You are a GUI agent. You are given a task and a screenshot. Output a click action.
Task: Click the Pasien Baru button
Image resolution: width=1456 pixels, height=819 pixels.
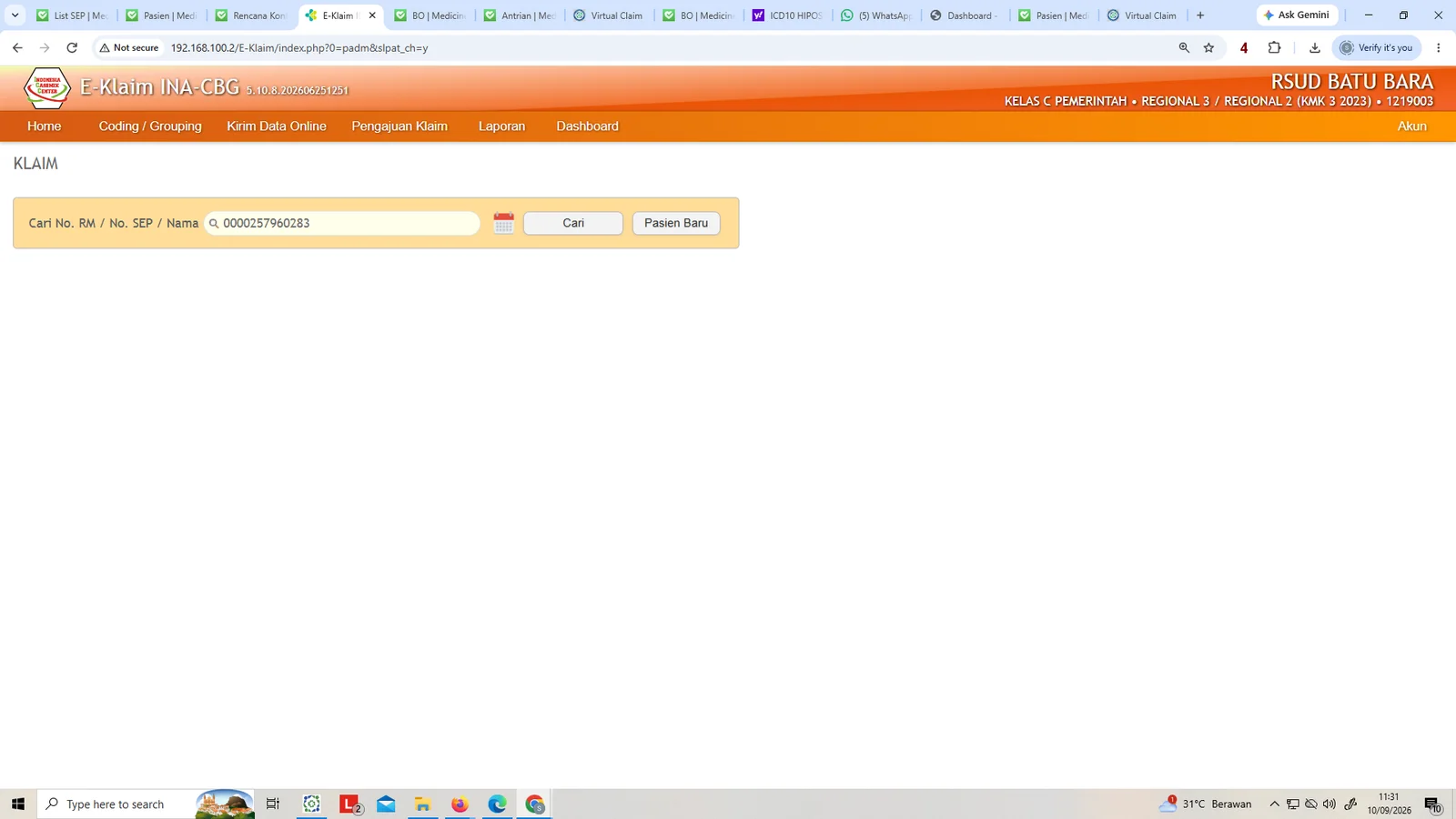coord(676,223)
